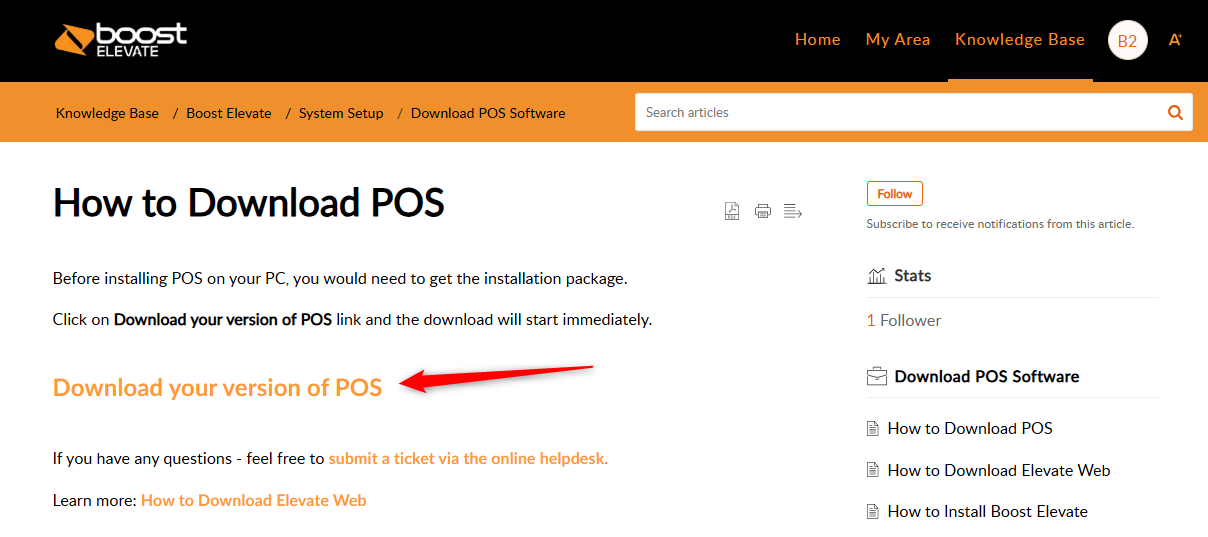Open submit a ticket via helpdesk link

coord(468,458)
